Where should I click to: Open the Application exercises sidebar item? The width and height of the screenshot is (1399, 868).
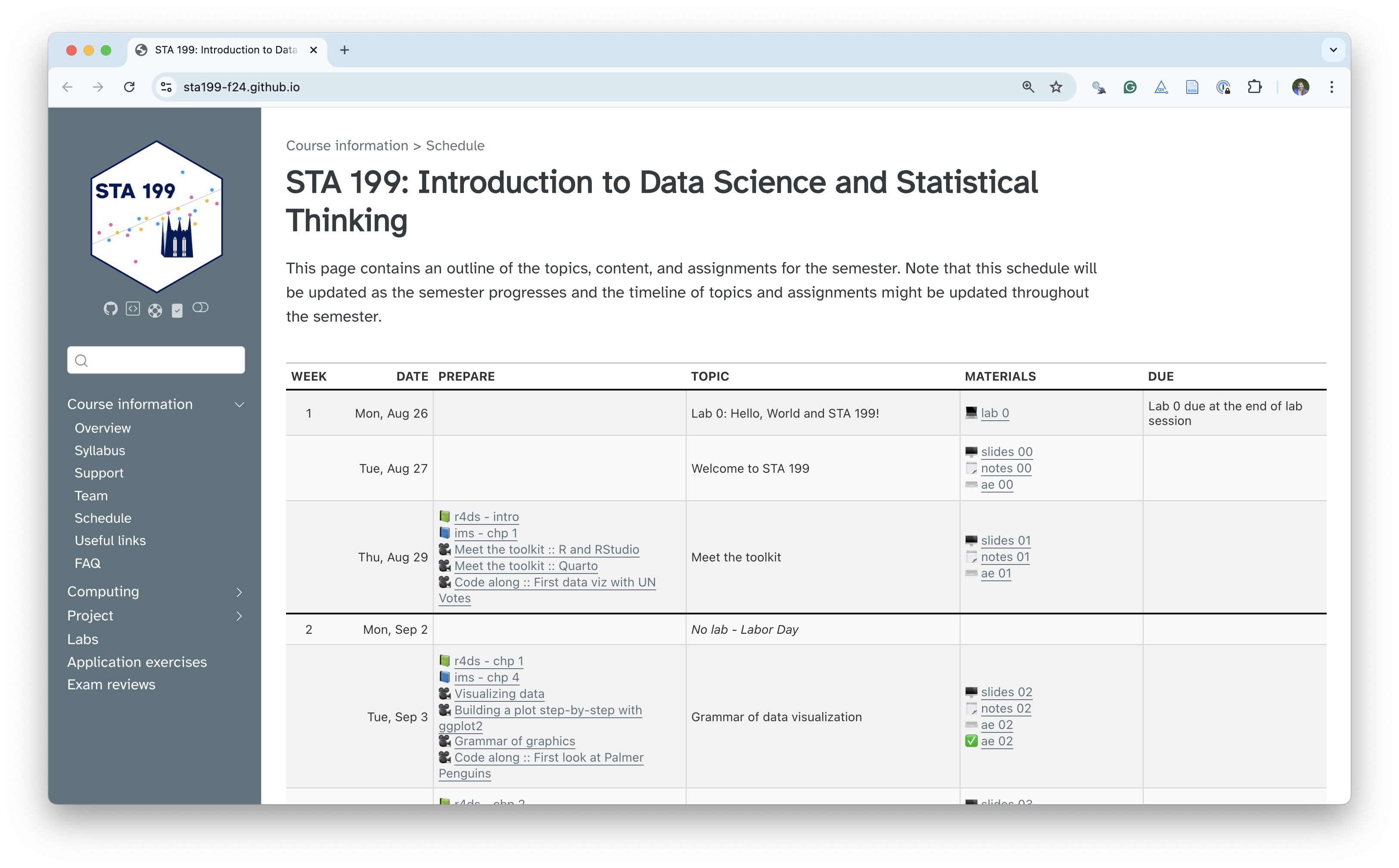tap(137, 662)
